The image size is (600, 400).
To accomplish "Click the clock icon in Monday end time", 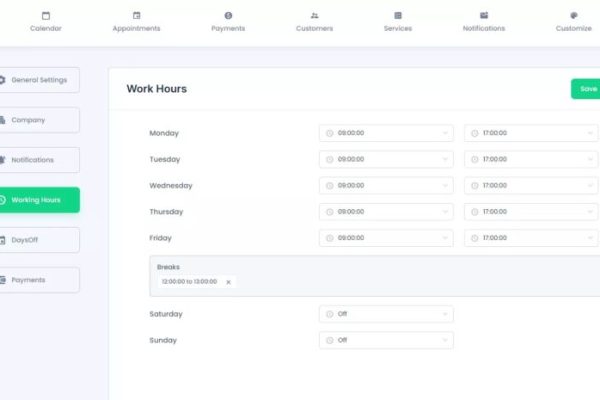I will click(474, 133).
